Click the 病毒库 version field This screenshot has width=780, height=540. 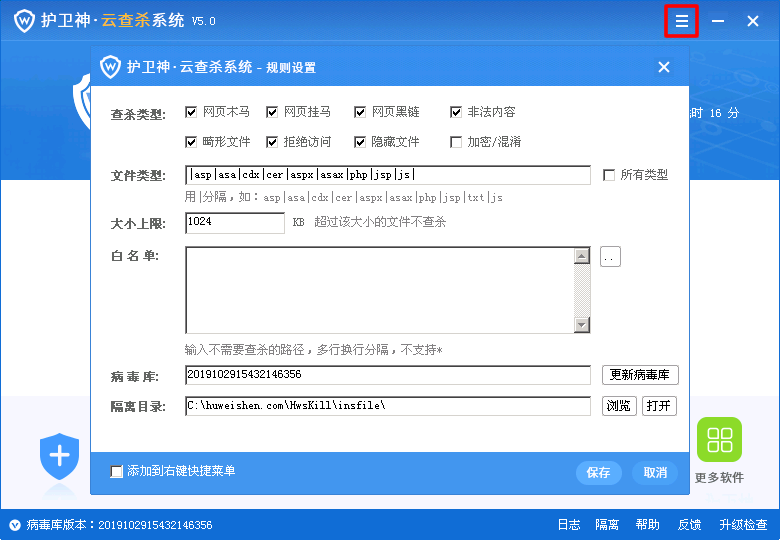[x=388, y=375]
